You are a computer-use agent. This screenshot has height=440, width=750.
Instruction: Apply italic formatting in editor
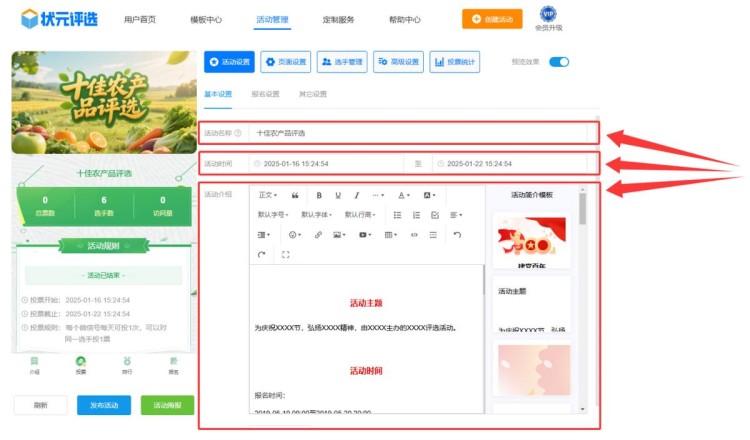tap(356, 195)
